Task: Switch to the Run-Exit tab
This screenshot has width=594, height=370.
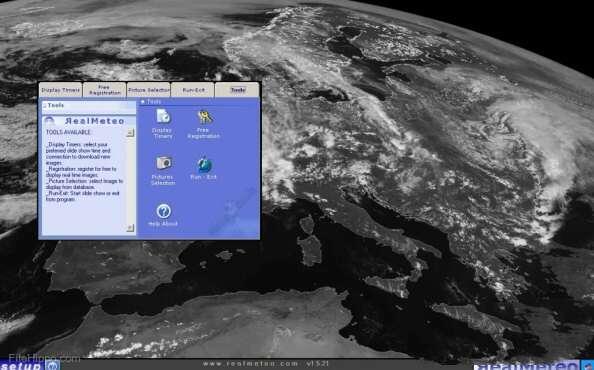Action: coord(193,90)
